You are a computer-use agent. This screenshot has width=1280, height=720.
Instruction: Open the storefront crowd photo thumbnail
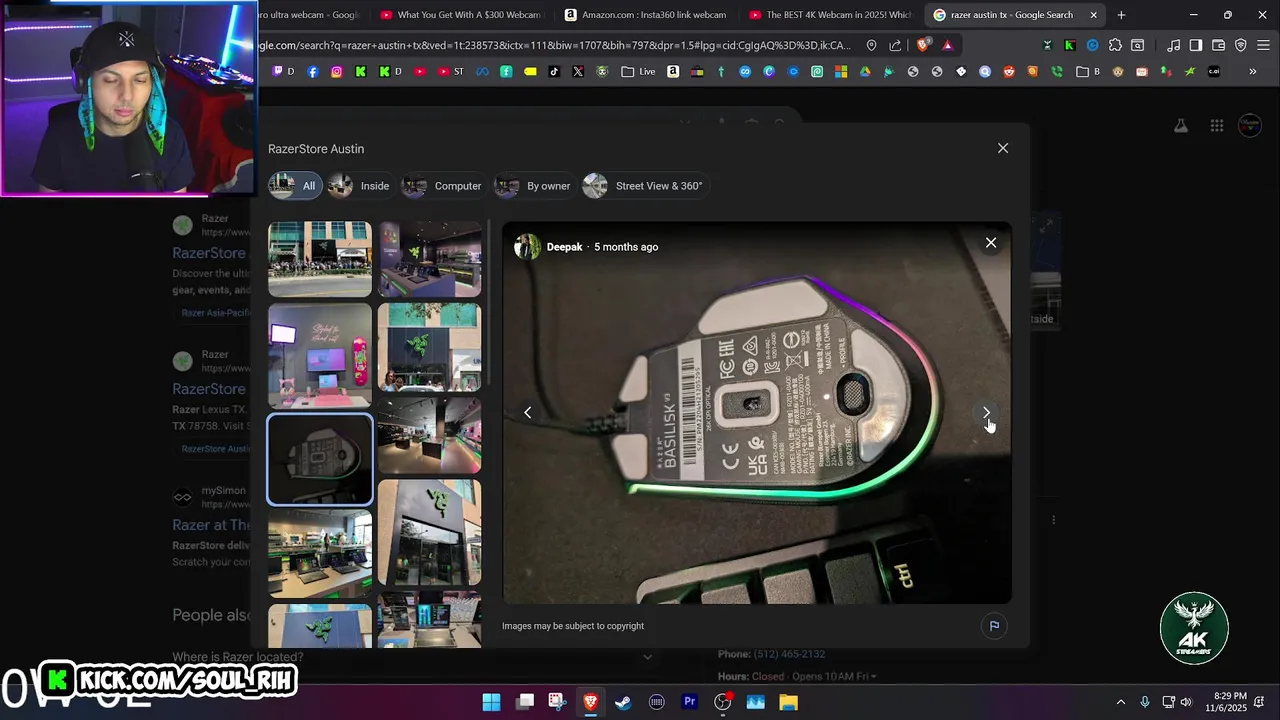(x=320, y=259)
